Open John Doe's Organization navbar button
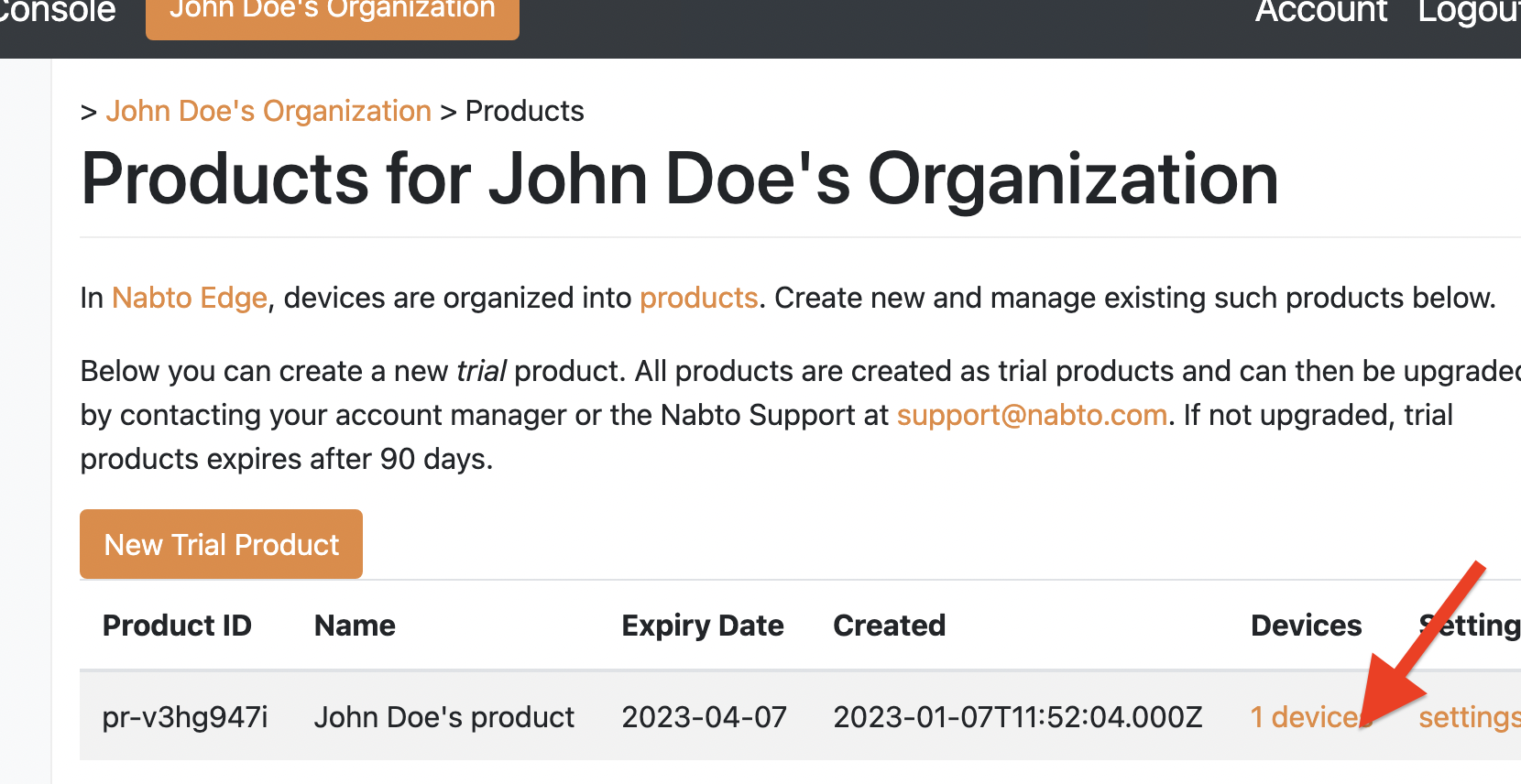 [332, 13]
